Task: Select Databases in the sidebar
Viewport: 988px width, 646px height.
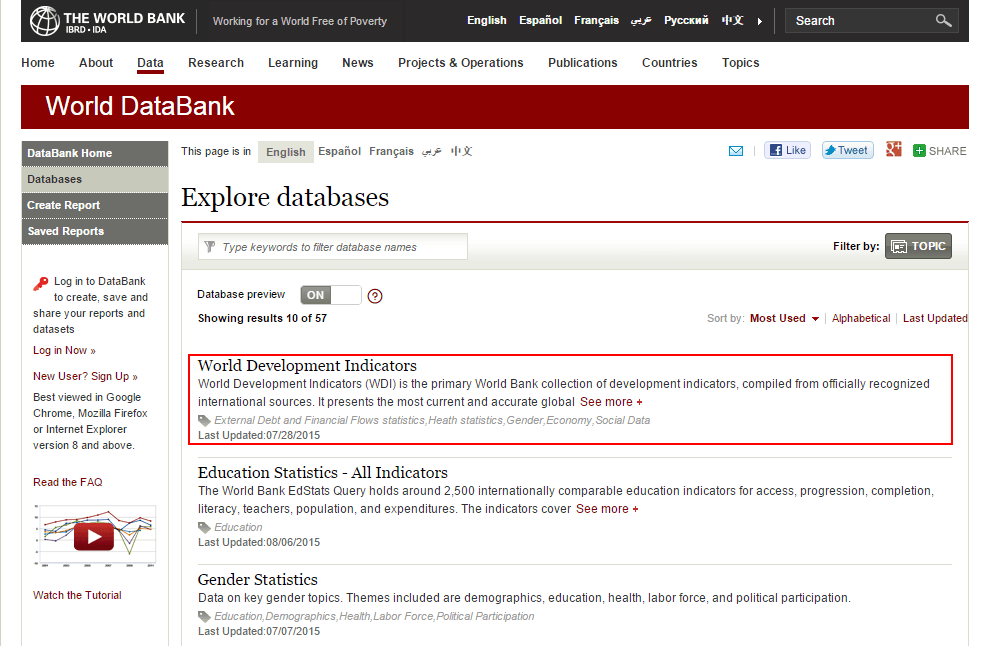Action: coord(95,180)
